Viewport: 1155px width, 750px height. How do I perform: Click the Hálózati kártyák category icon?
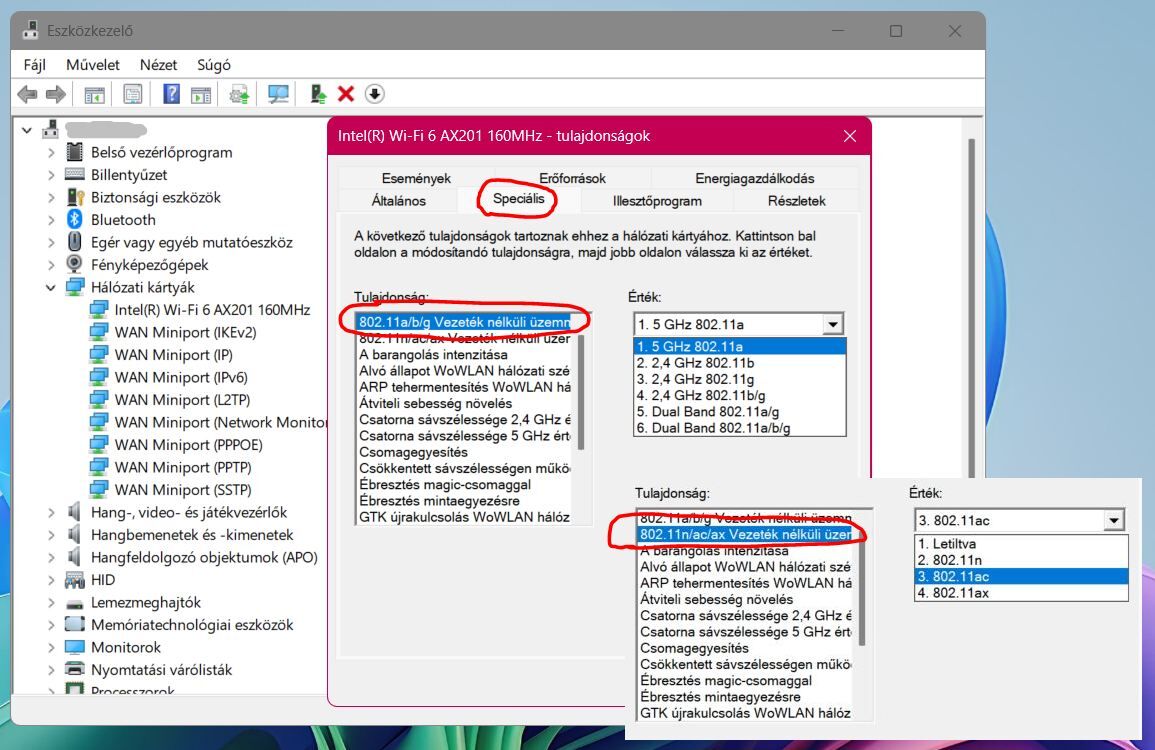point(74,287)
